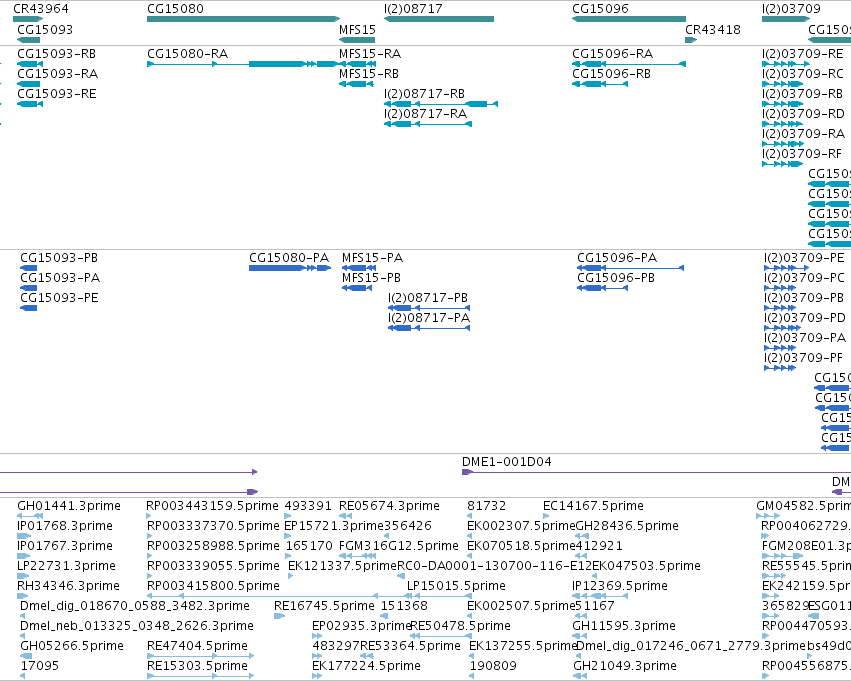851x681 pixels.
Task: Click the CG15093 gene label
Action: 45,29
